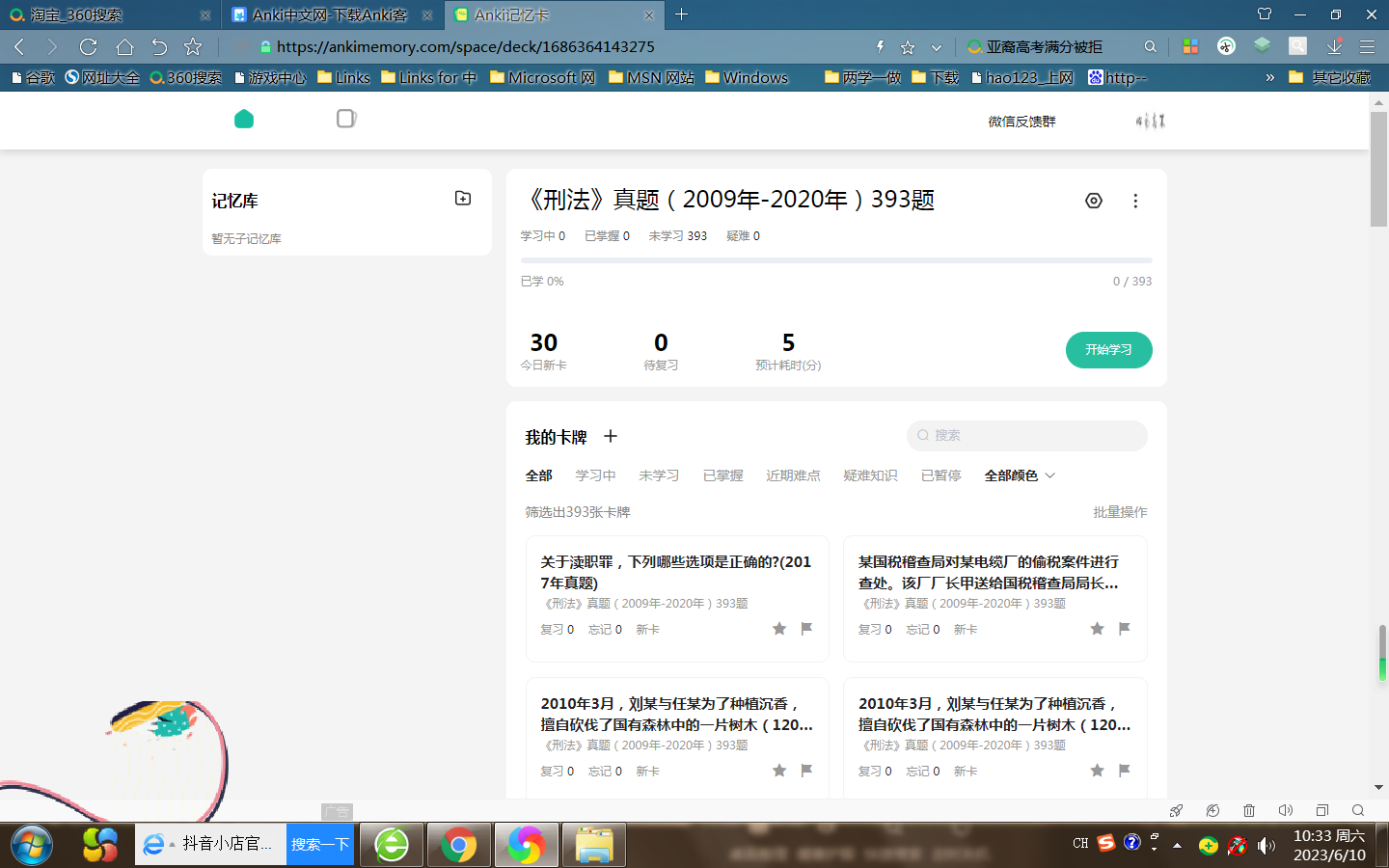1389x868 pixels.
Task: Open the browser downloads icon
Action: pos(1334,46)
